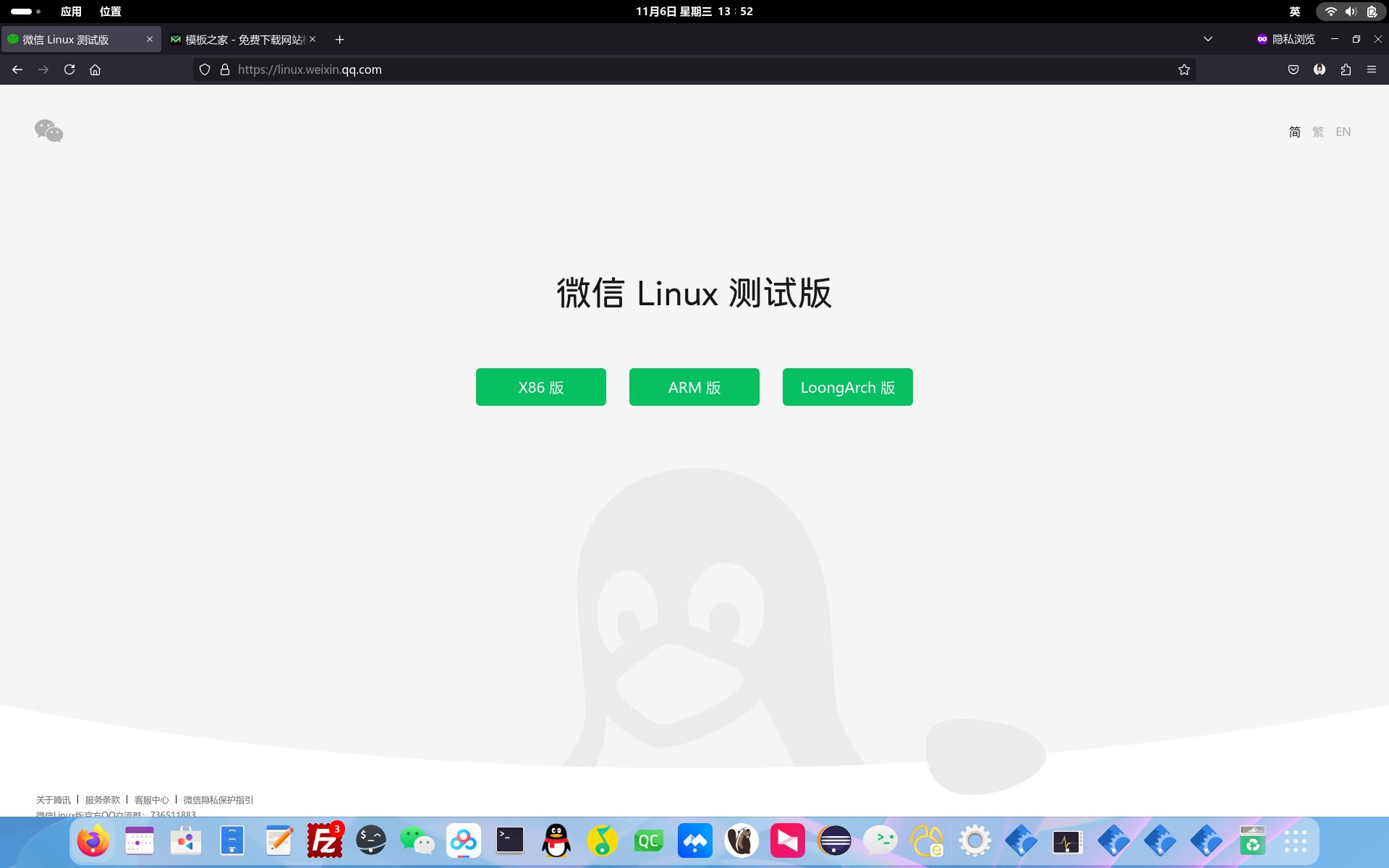Screen dimensions: 1389x868
Task: Open the 客服中心 footer link
Action: click(x=152, y=800)
